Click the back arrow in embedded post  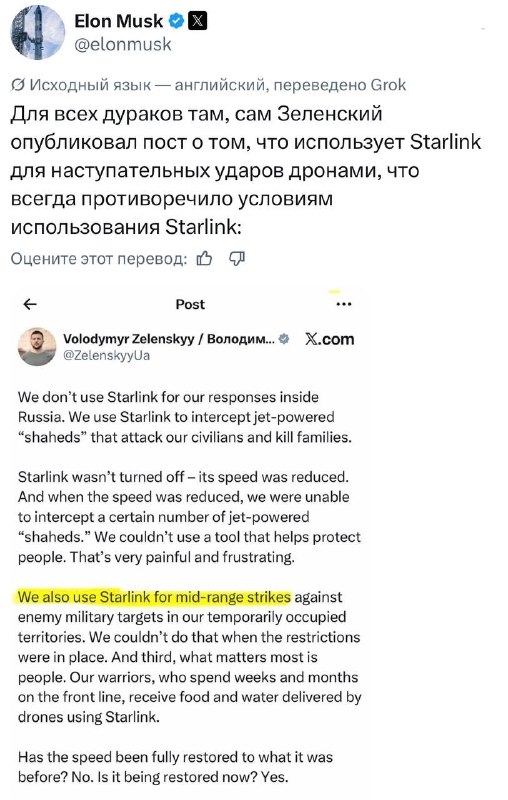pos(30,305)
